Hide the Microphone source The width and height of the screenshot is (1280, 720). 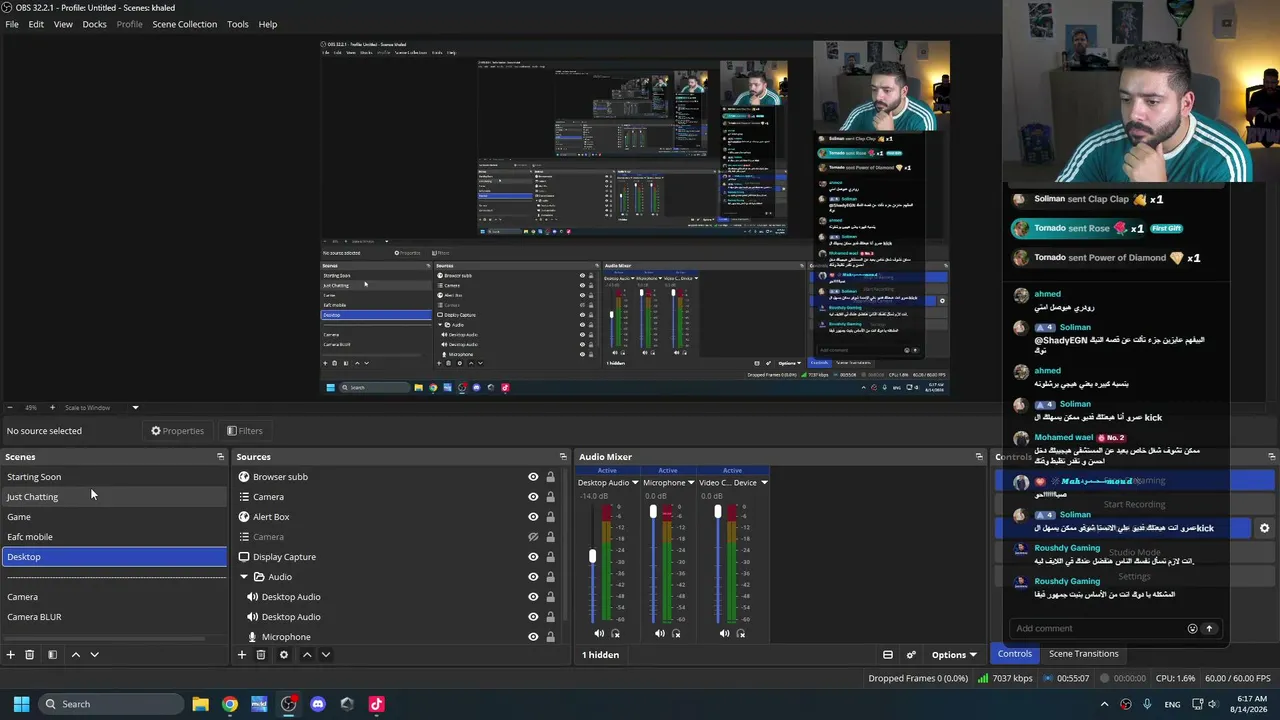[533, 637]
